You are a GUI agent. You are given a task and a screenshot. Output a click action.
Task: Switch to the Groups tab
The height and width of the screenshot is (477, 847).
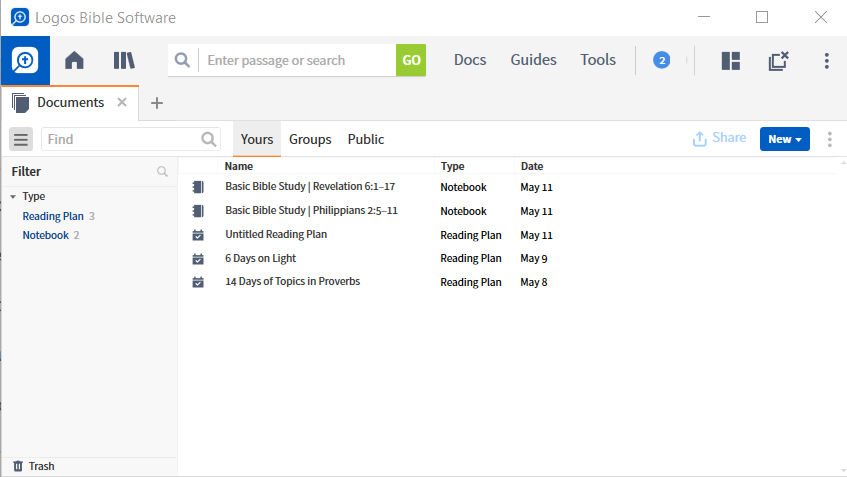(x=310, y=139)
